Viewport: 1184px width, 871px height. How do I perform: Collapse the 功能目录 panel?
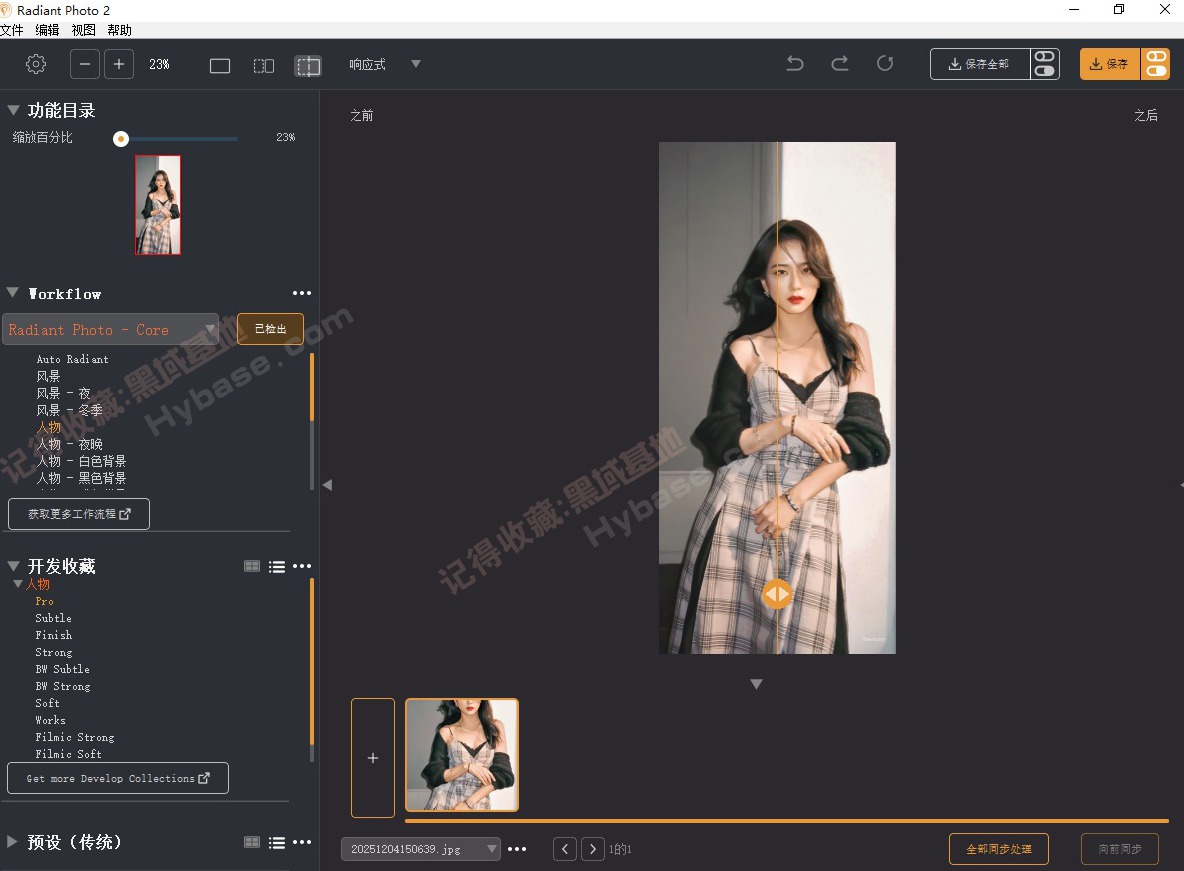[13, 110]
